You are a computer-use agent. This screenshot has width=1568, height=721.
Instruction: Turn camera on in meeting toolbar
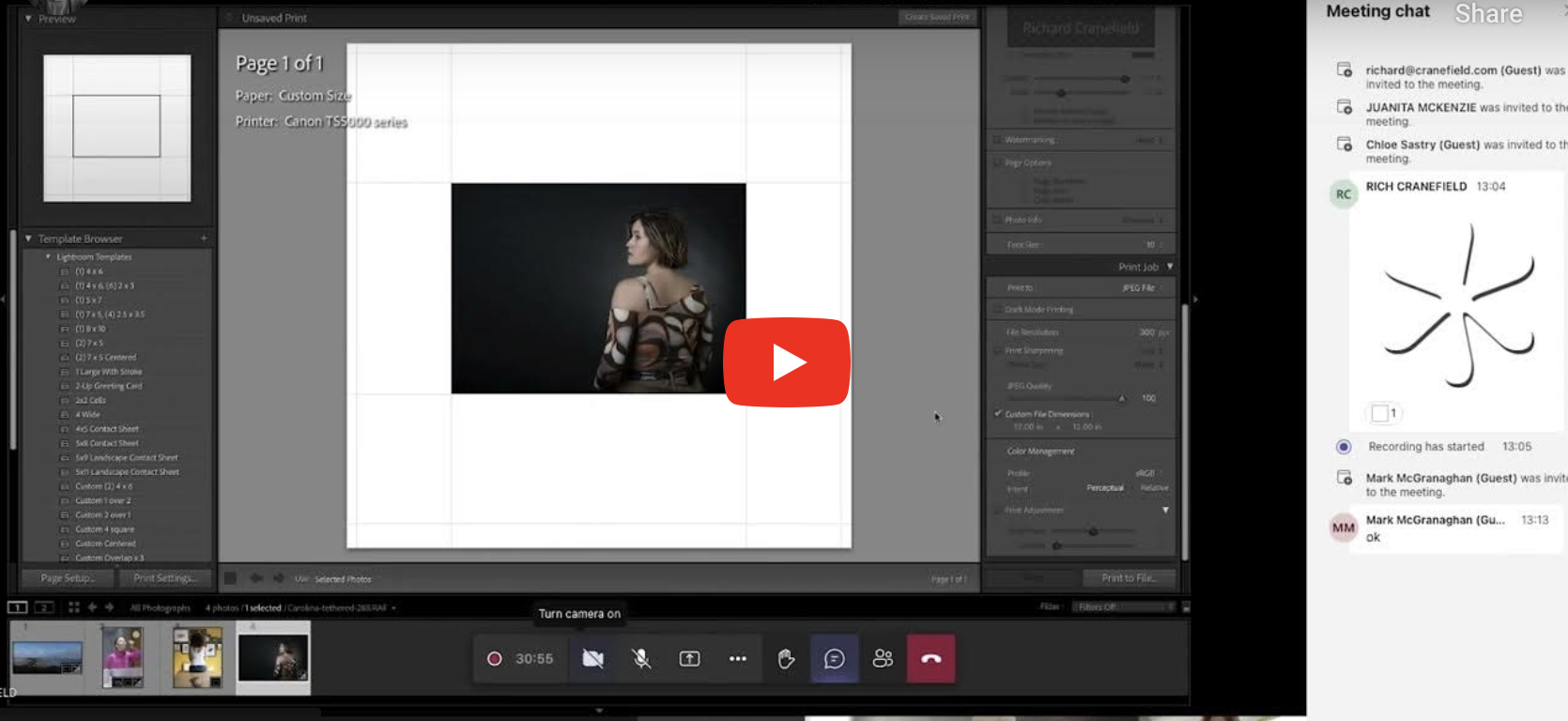point(592,659)
